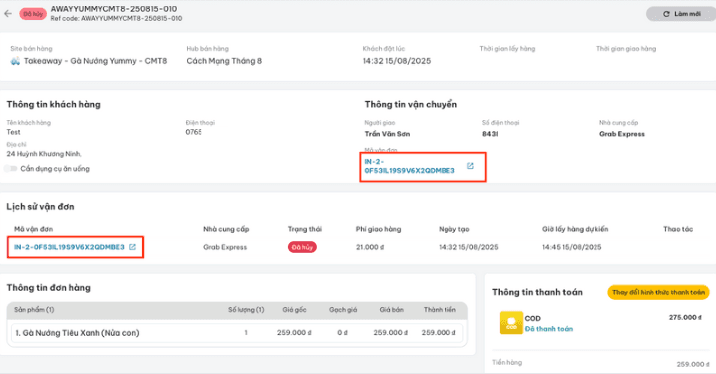The width and height of the screenshot is (716, 374).
Task: Click order time 14:32 15/08/2025 under Khách đặt lúc
Action: [x=397, y=61]
